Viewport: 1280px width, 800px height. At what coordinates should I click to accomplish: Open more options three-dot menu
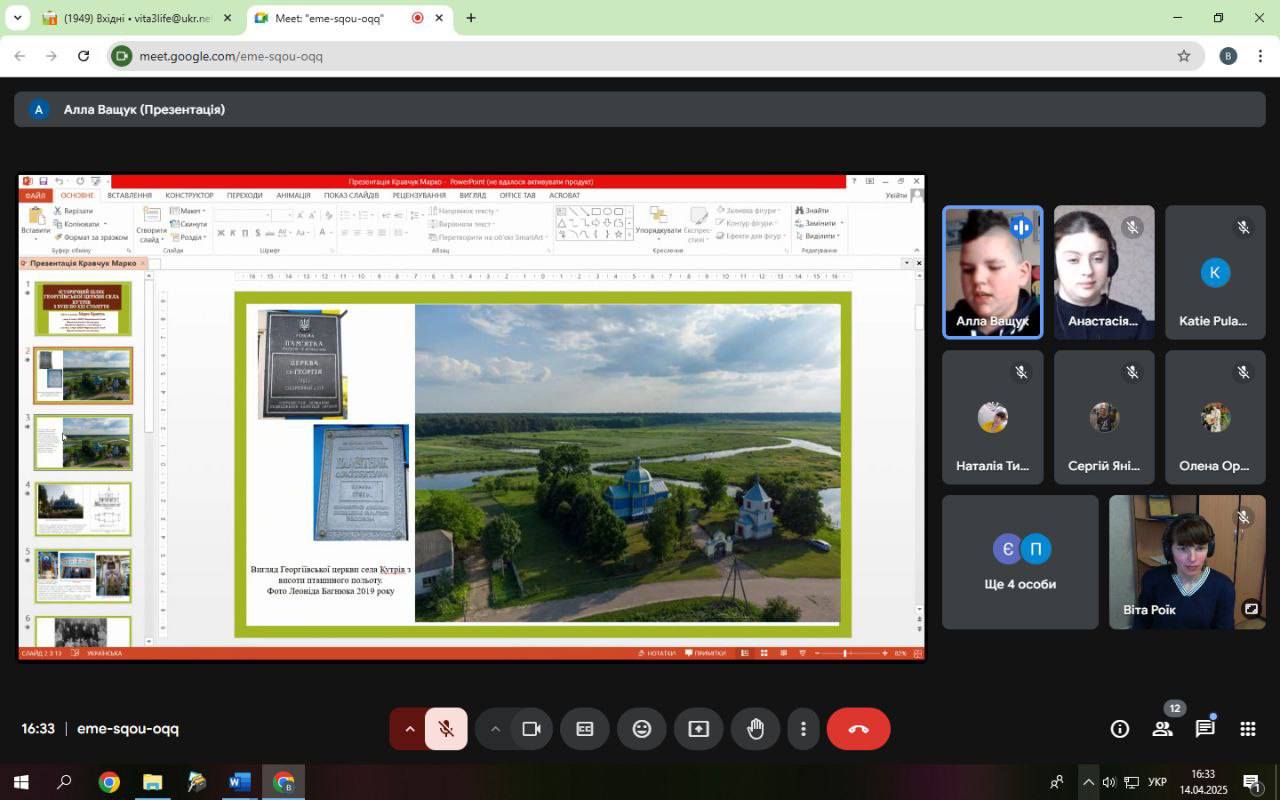pos(803,729)
